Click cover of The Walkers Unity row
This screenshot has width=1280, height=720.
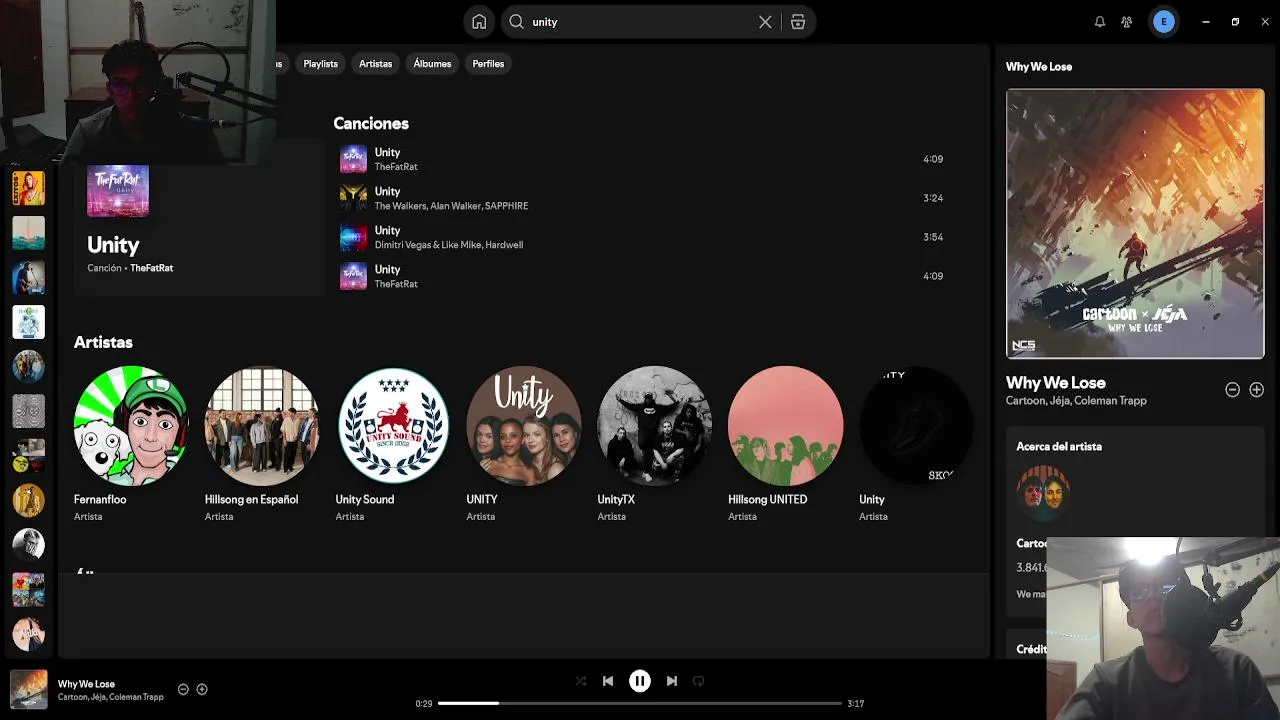(353, 198)
